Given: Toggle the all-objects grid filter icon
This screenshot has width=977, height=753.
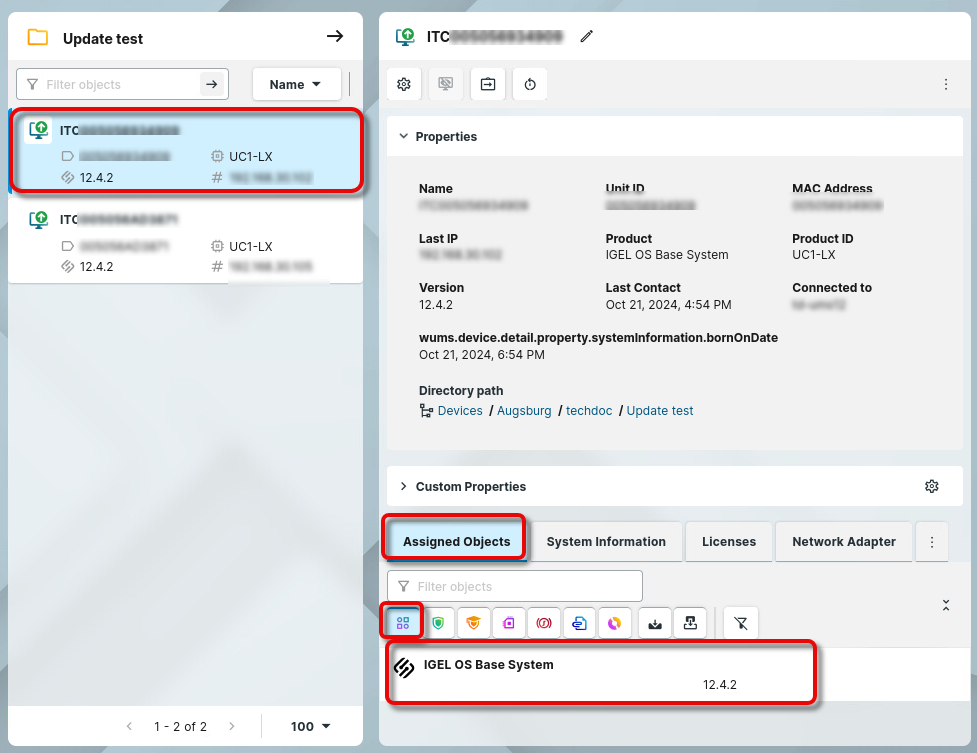Looking at the screenshot, I should point(403,623).
